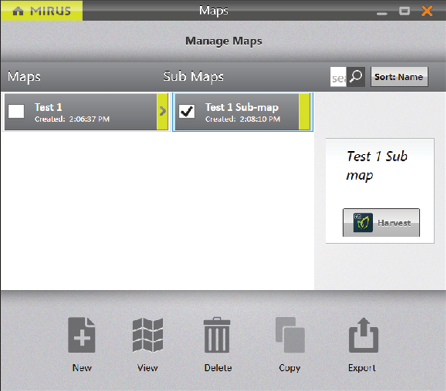Open the Sort: Name dropdown
The image size is (446, 391).
click(399, 77)
